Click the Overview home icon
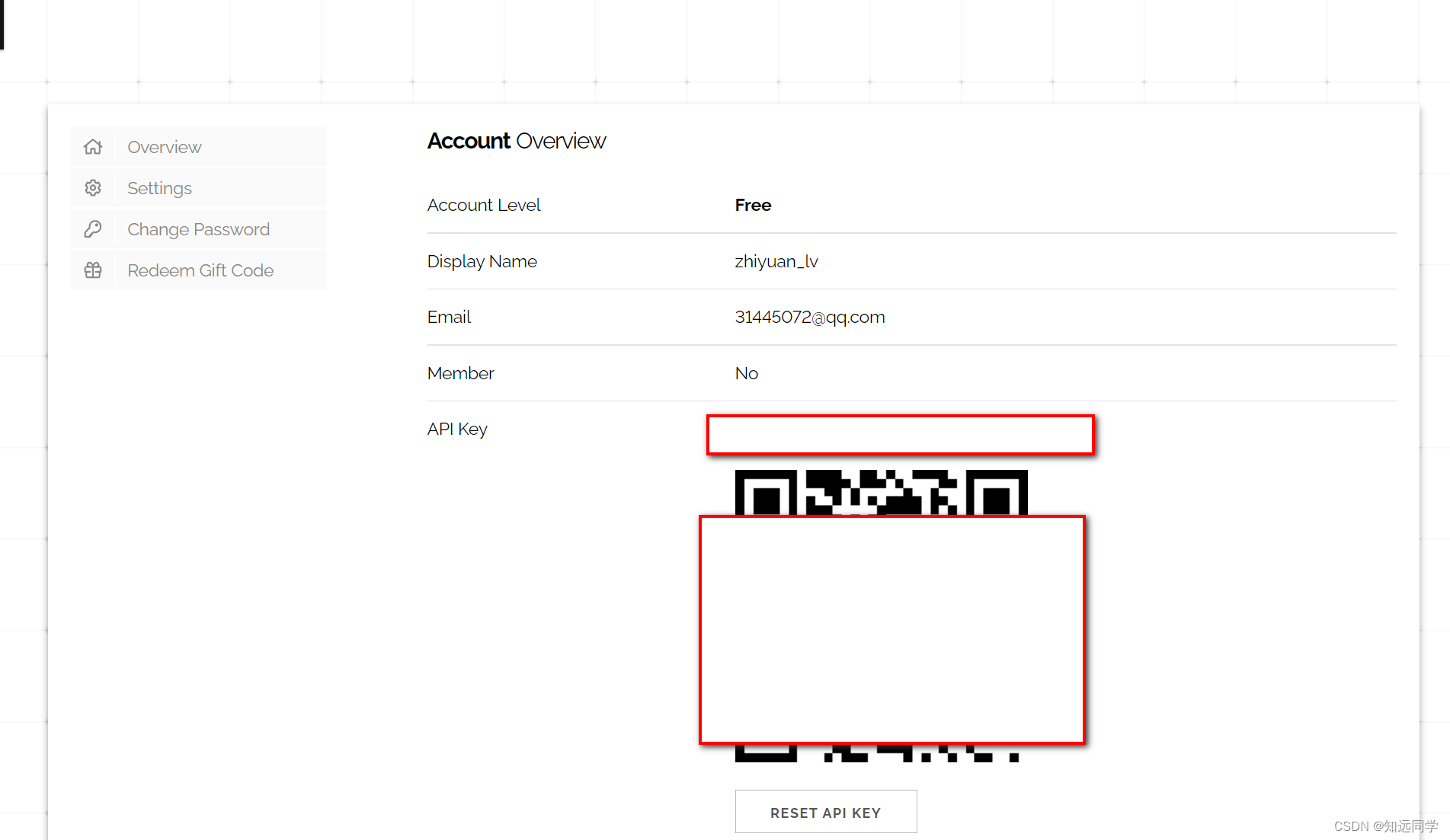The image size is (1450, 840). [93, 147]
